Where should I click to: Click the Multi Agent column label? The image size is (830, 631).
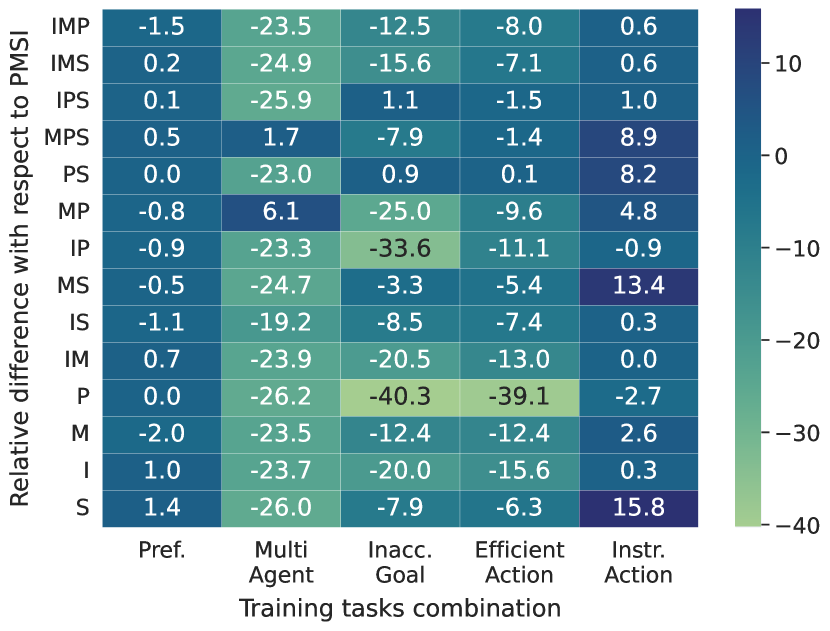point(281,562)
